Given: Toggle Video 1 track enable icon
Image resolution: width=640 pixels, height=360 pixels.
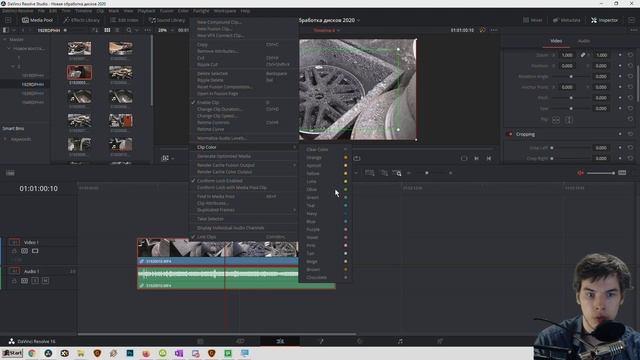Looking at the screenshot, I should [35, 251].
